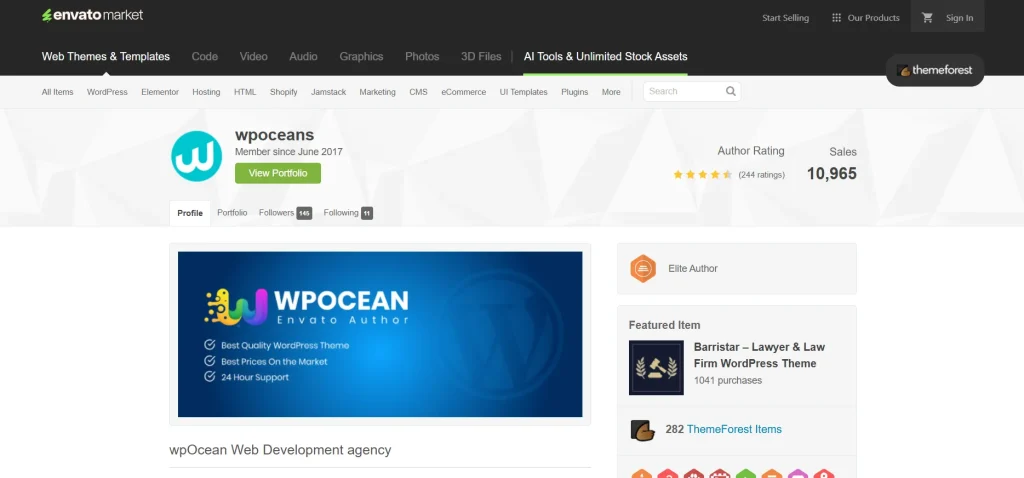Click the ThemeForest badge logo
Image resolution: width=1024 pixels, height=478 pixels.
[935, 71]
